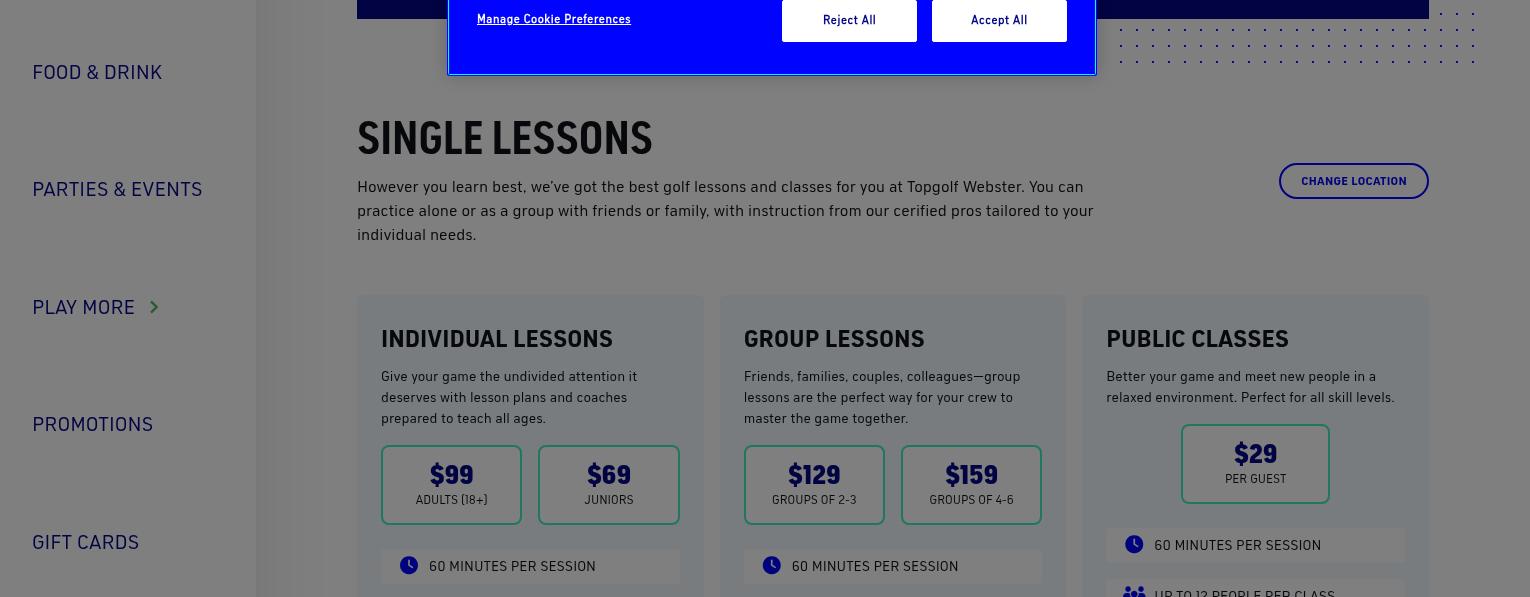Choose $69 Juniors price box
This screenshot has height=597, width=1530.
(608, 484)
